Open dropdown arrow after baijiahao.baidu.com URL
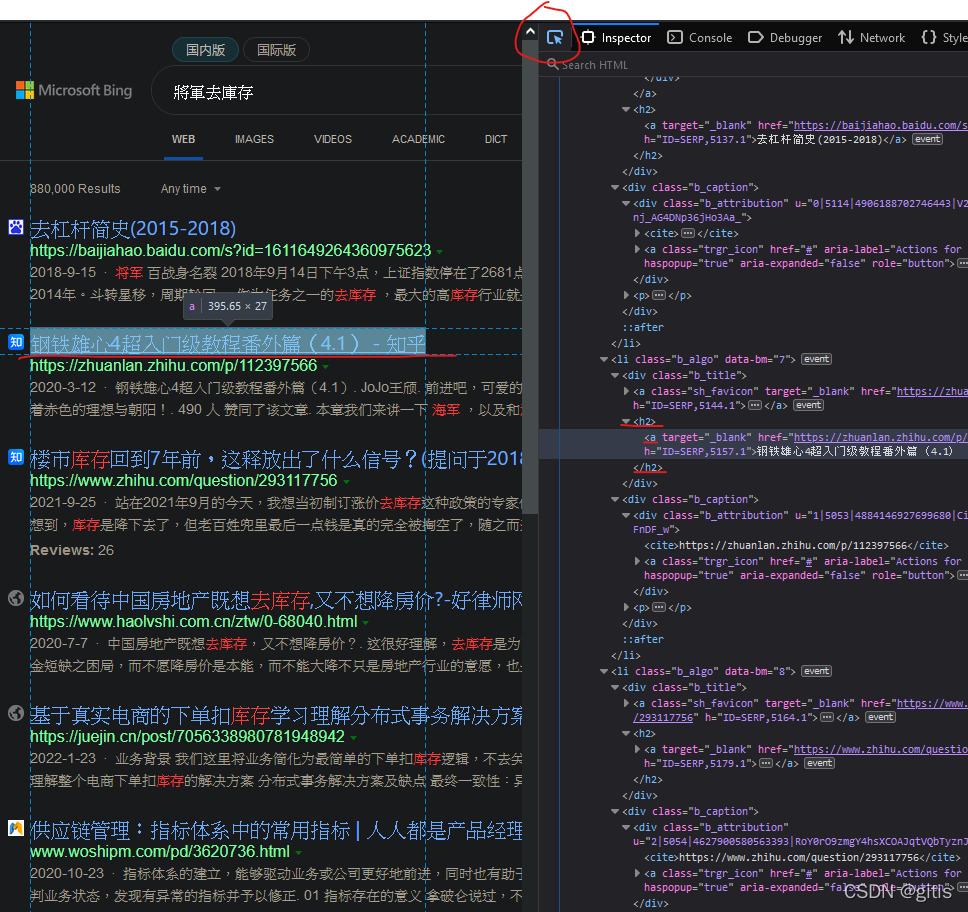This screenshot has width=968, height=912. [440, 252]
